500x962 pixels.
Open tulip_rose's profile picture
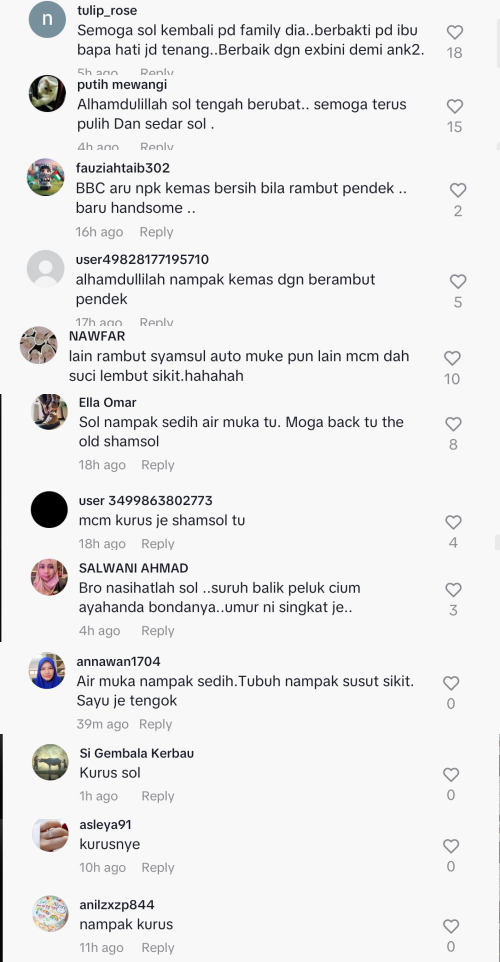point(47,20)
